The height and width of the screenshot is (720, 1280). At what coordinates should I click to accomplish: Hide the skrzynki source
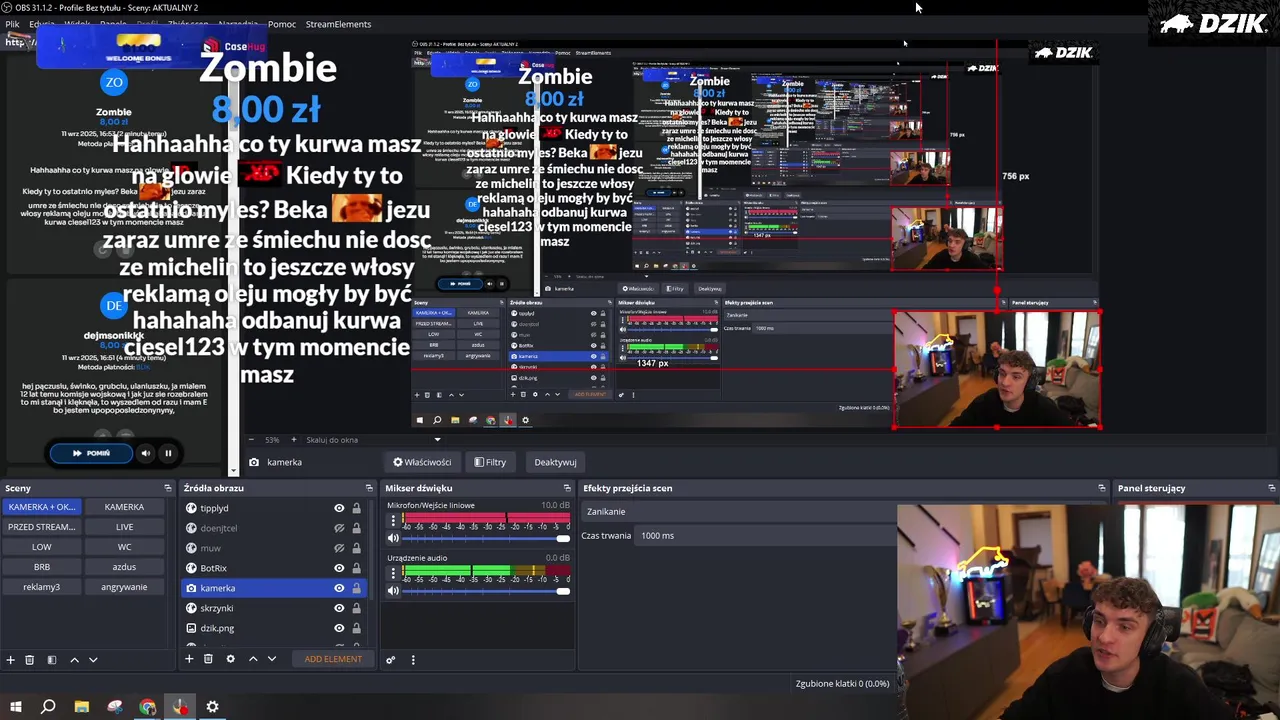click(339, 608)
